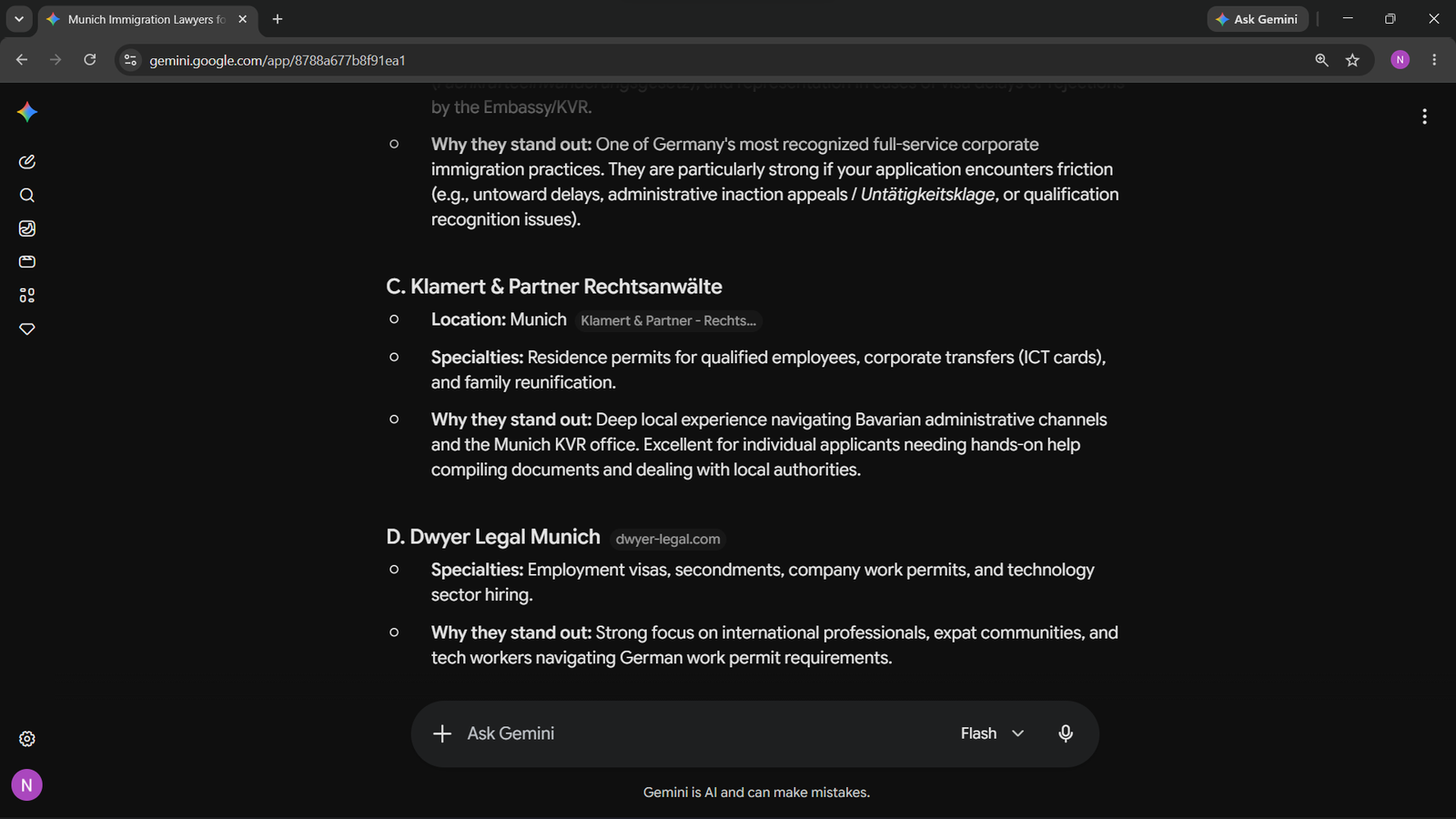The image size is (1456, 819).
Task: Minimize the browser window
Action: (1348, 19)
